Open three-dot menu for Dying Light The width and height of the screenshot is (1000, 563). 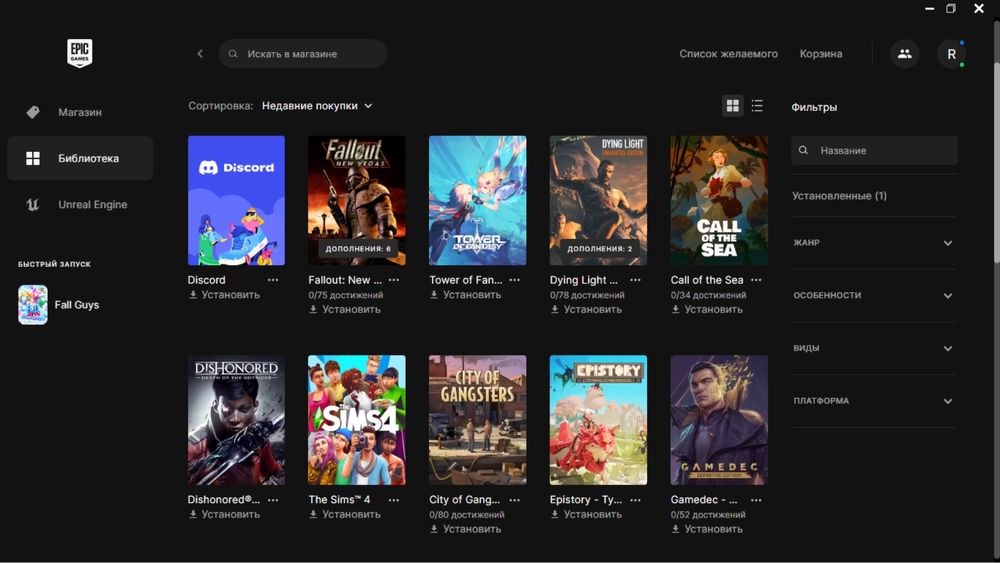point(635,280)
